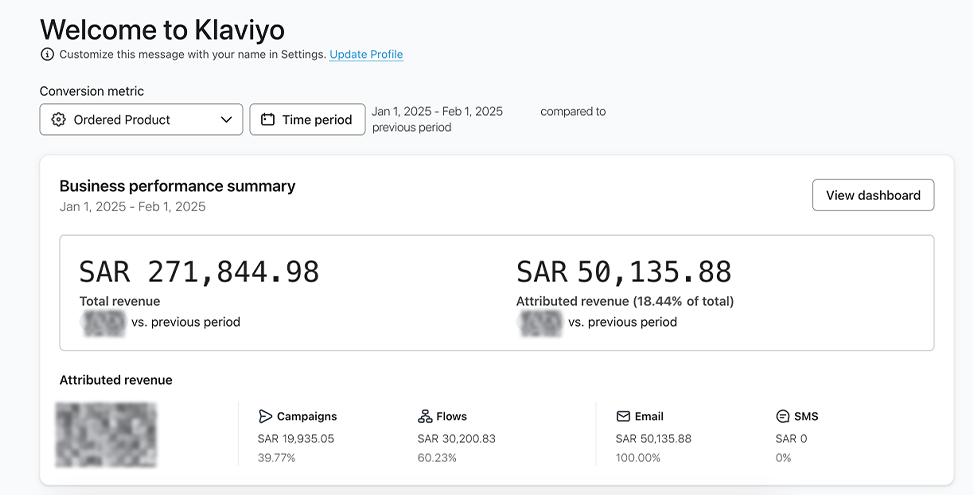Click the SAR 50,135.88 attributed revenue figure
Viewport: 973px width, 495px height.
[624, 271]
